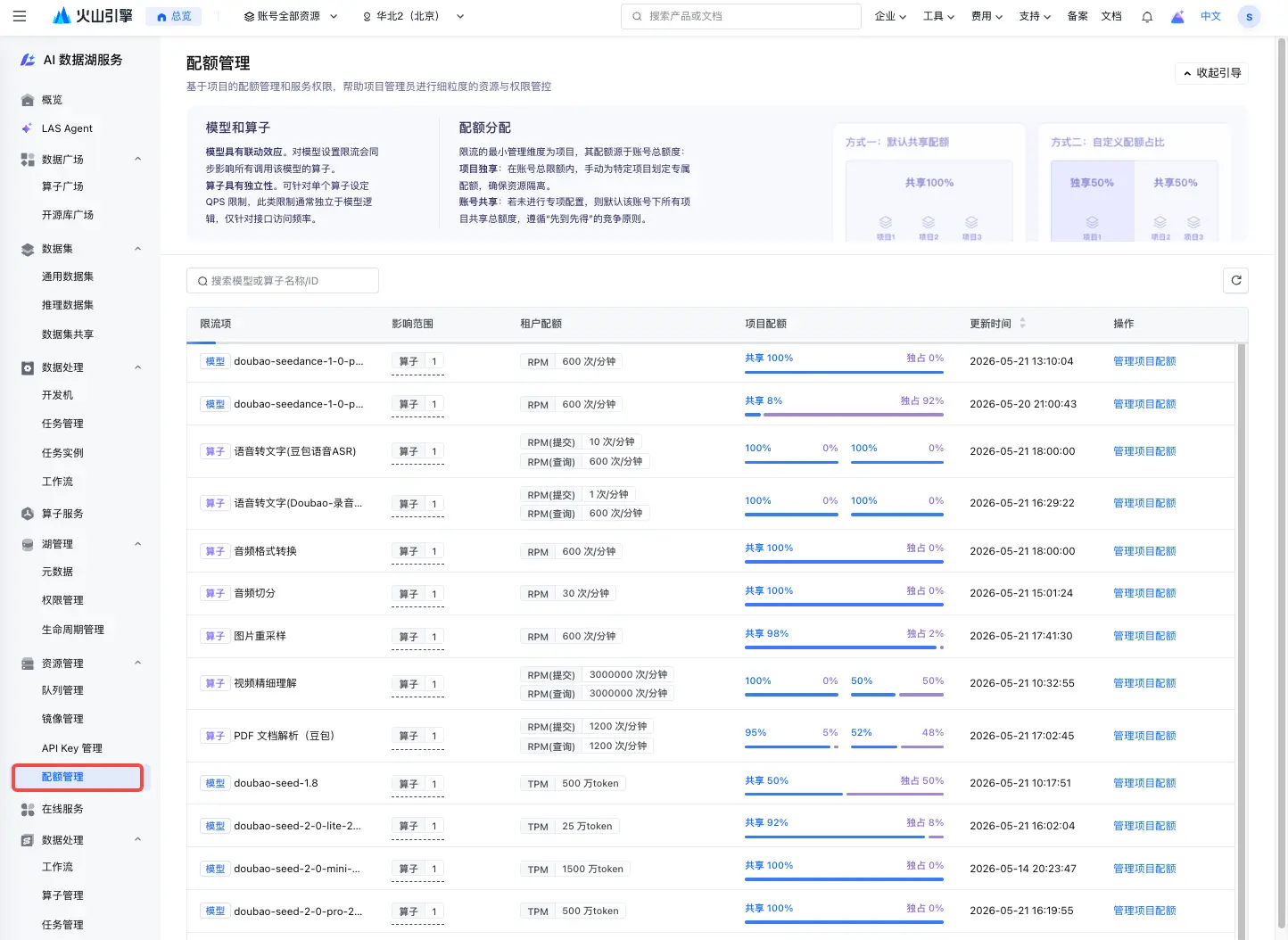Click the 在线服务 sidebar icon
This screenshot has height=940, width=1288.
click(x=28, y=809)
